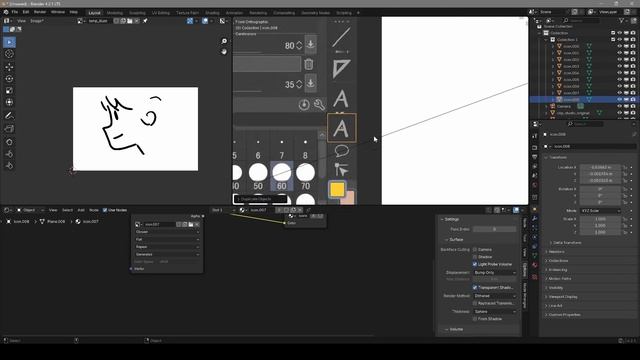This screenshot has height=360, width=640.
Task: Click the Pass Index field
Action: coord(494,229)
